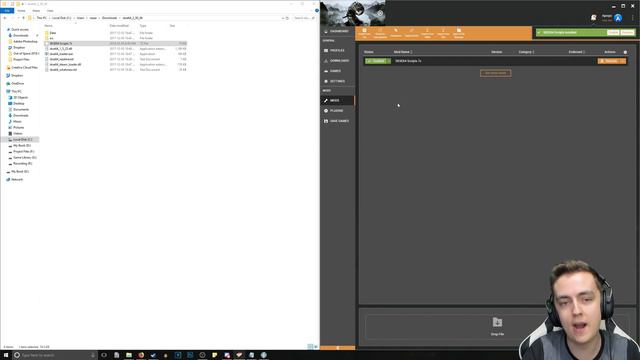The image size is (640, 360).
Task: Expand the dropdown beside the Enabled status button
Action: (389, 61)
